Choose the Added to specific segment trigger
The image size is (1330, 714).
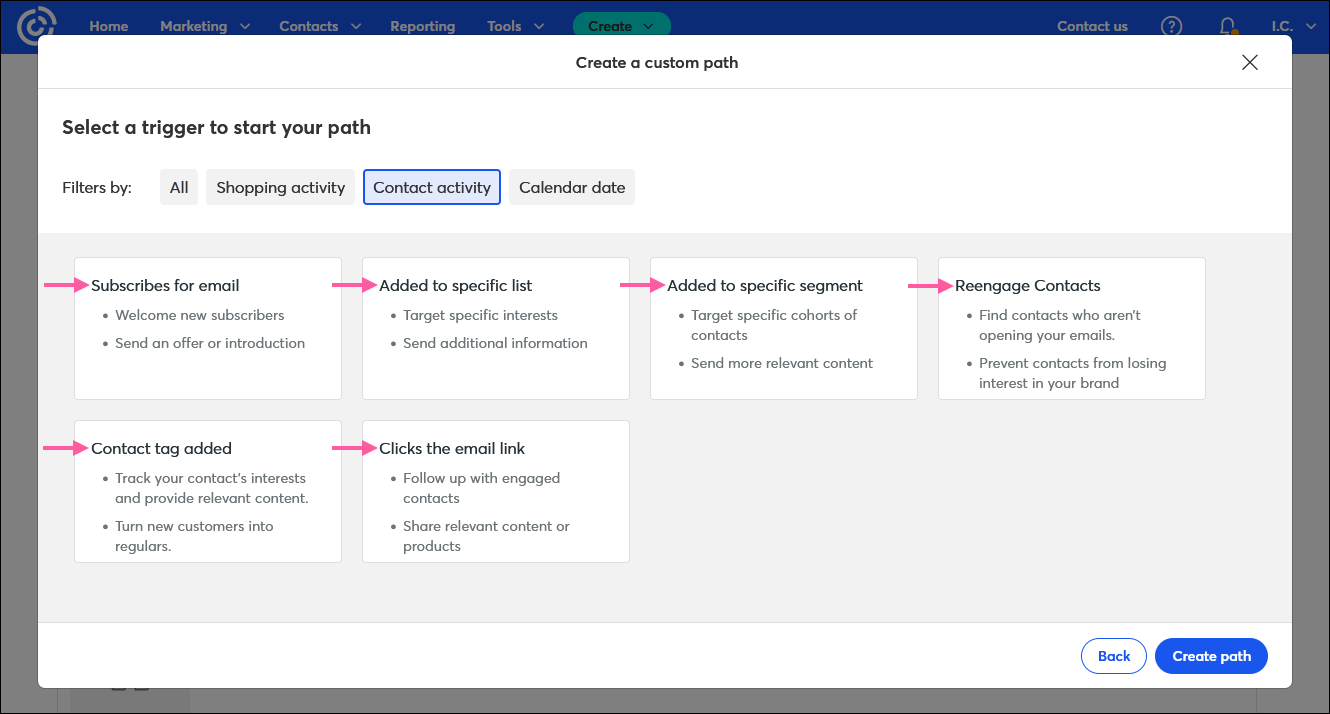pyautogui.click(x=784, y=328)
